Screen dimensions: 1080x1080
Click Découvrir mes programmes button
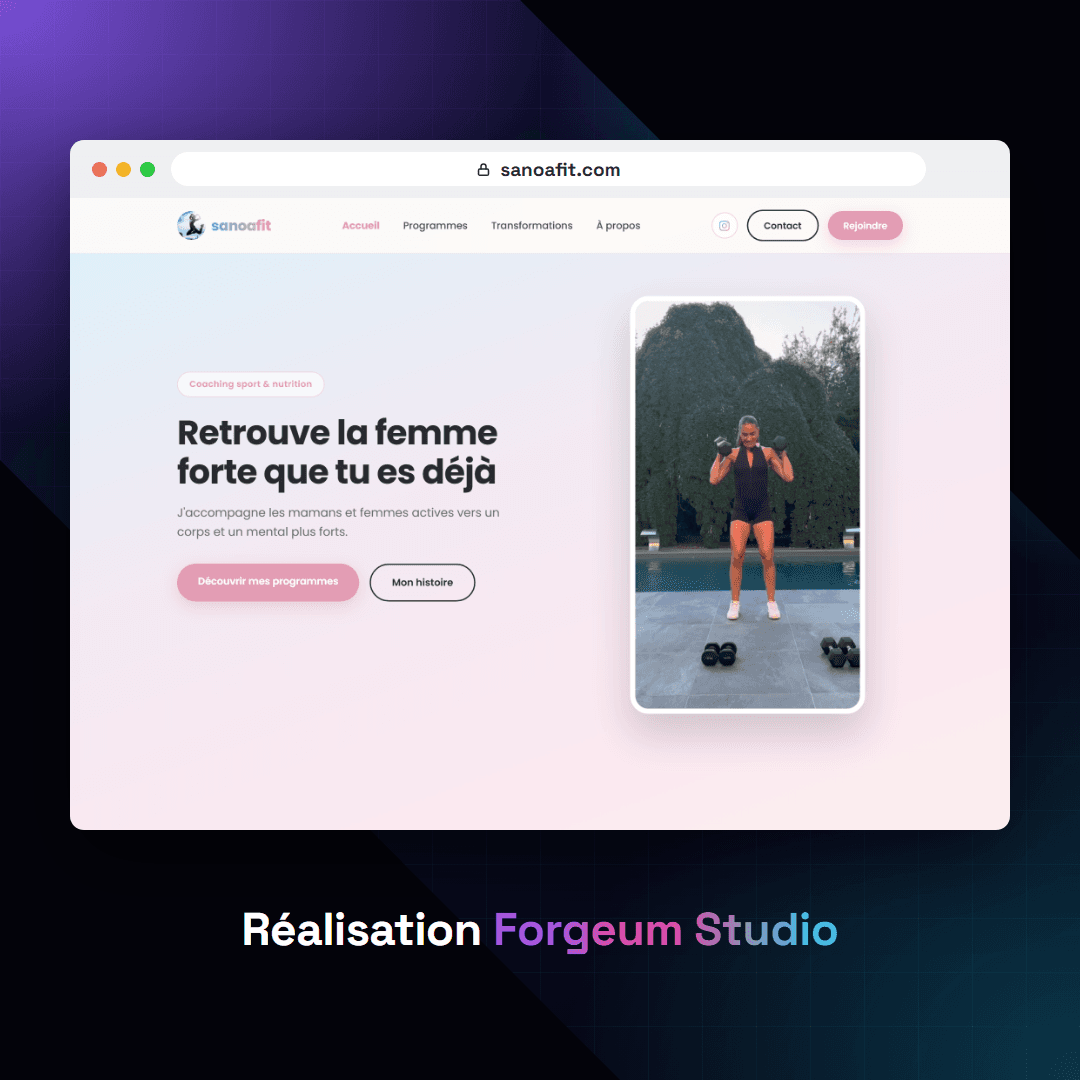(x=268, y=582)
